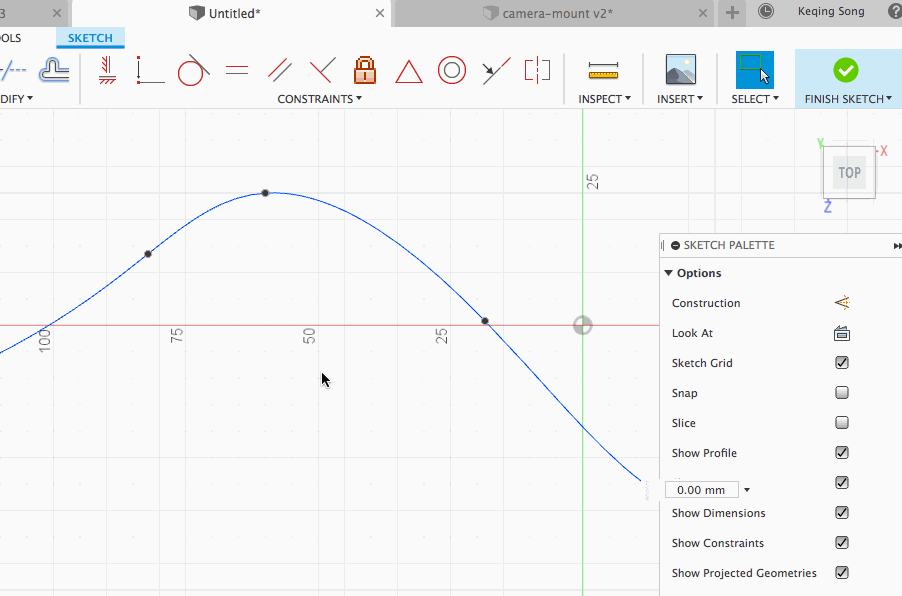Activate the Symmetry constraint tool

(x=537, y=70)
